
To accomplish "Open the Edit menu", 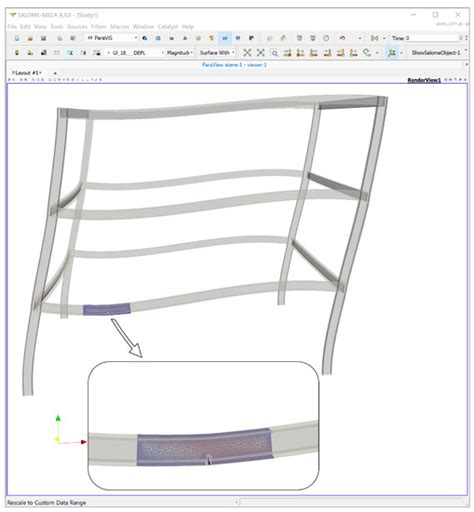I will tap(25, 27).
